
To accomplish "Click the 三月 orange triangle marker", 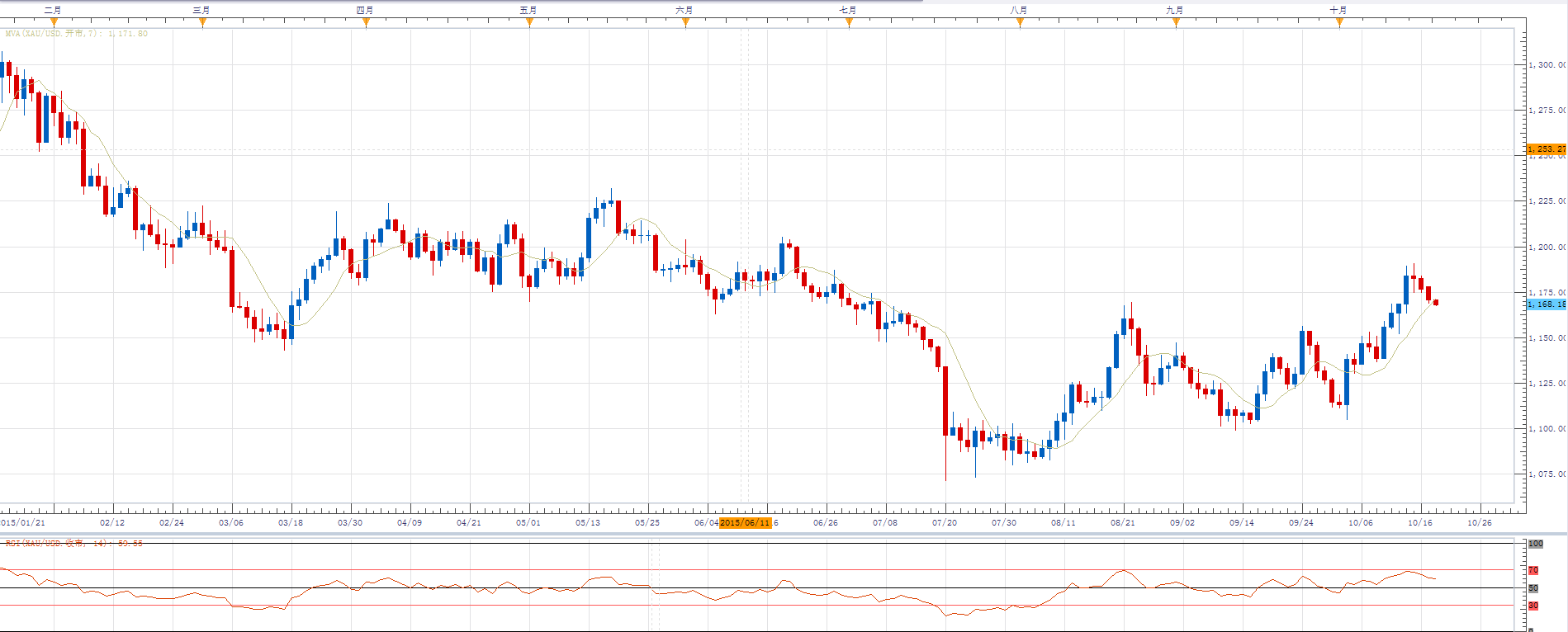I will coord(202,21).
